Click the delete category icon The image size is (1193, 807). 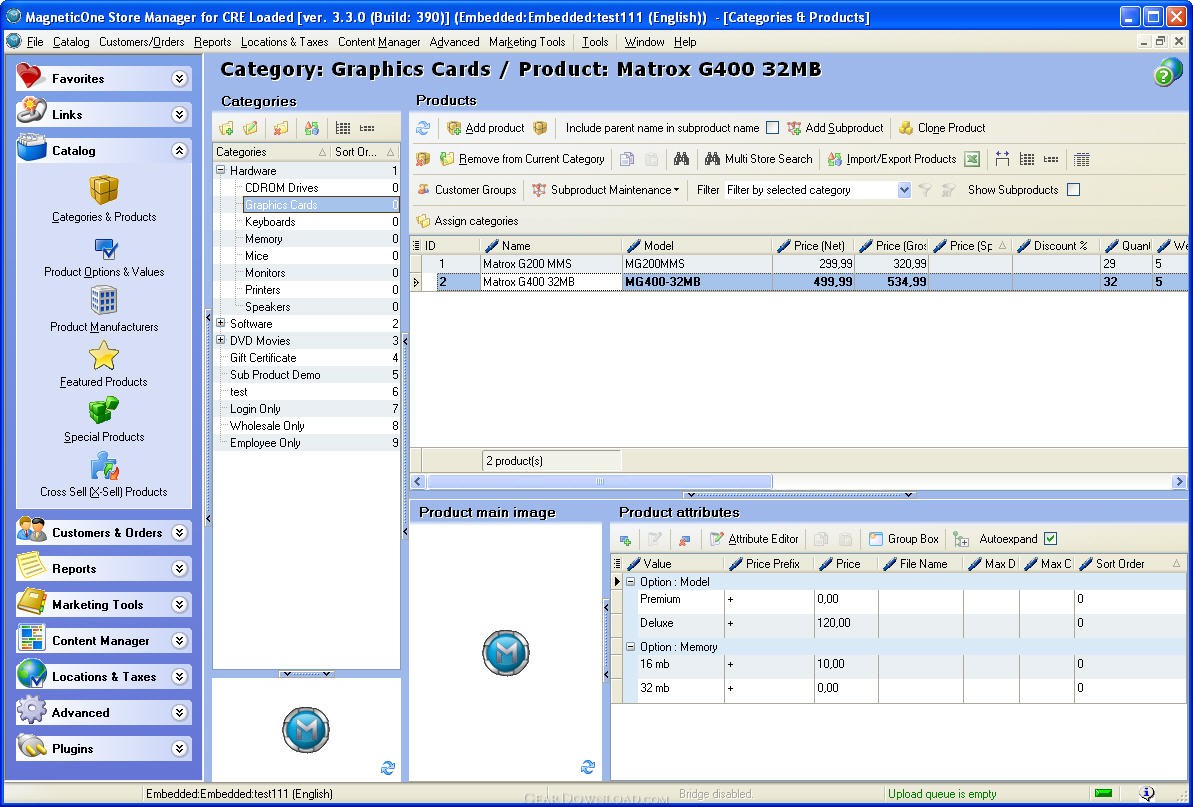[x=281, y=128]
